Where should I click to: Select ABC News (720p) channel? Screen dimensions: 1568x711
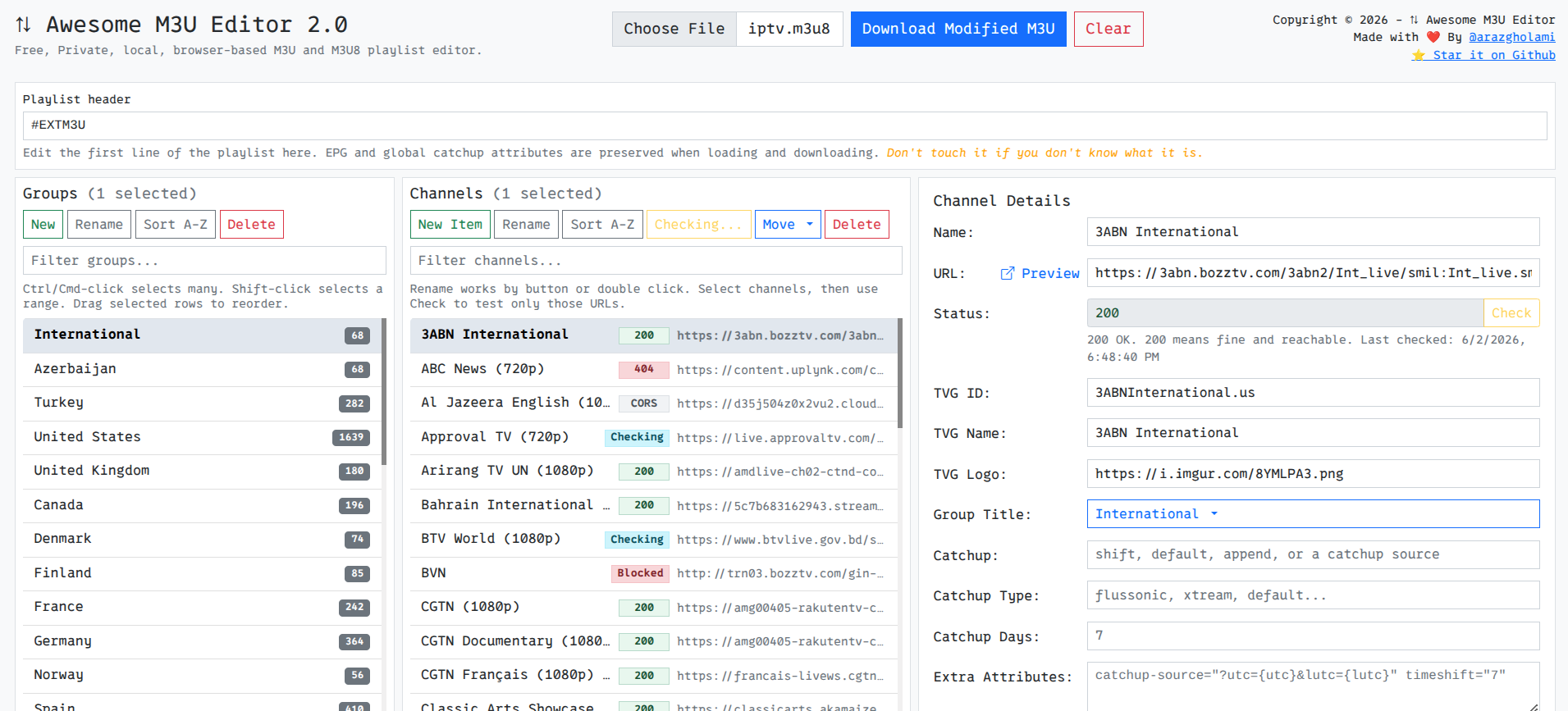point(654,369)
